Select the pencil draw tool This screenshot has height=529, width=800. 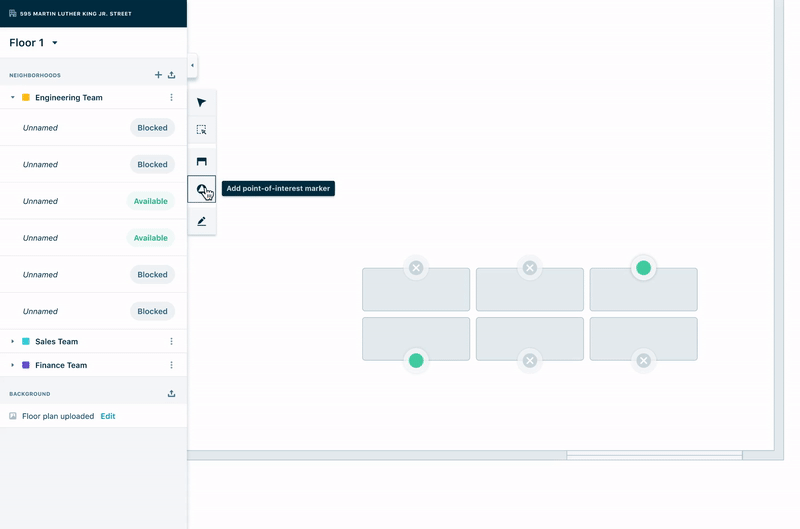point(202,221)
